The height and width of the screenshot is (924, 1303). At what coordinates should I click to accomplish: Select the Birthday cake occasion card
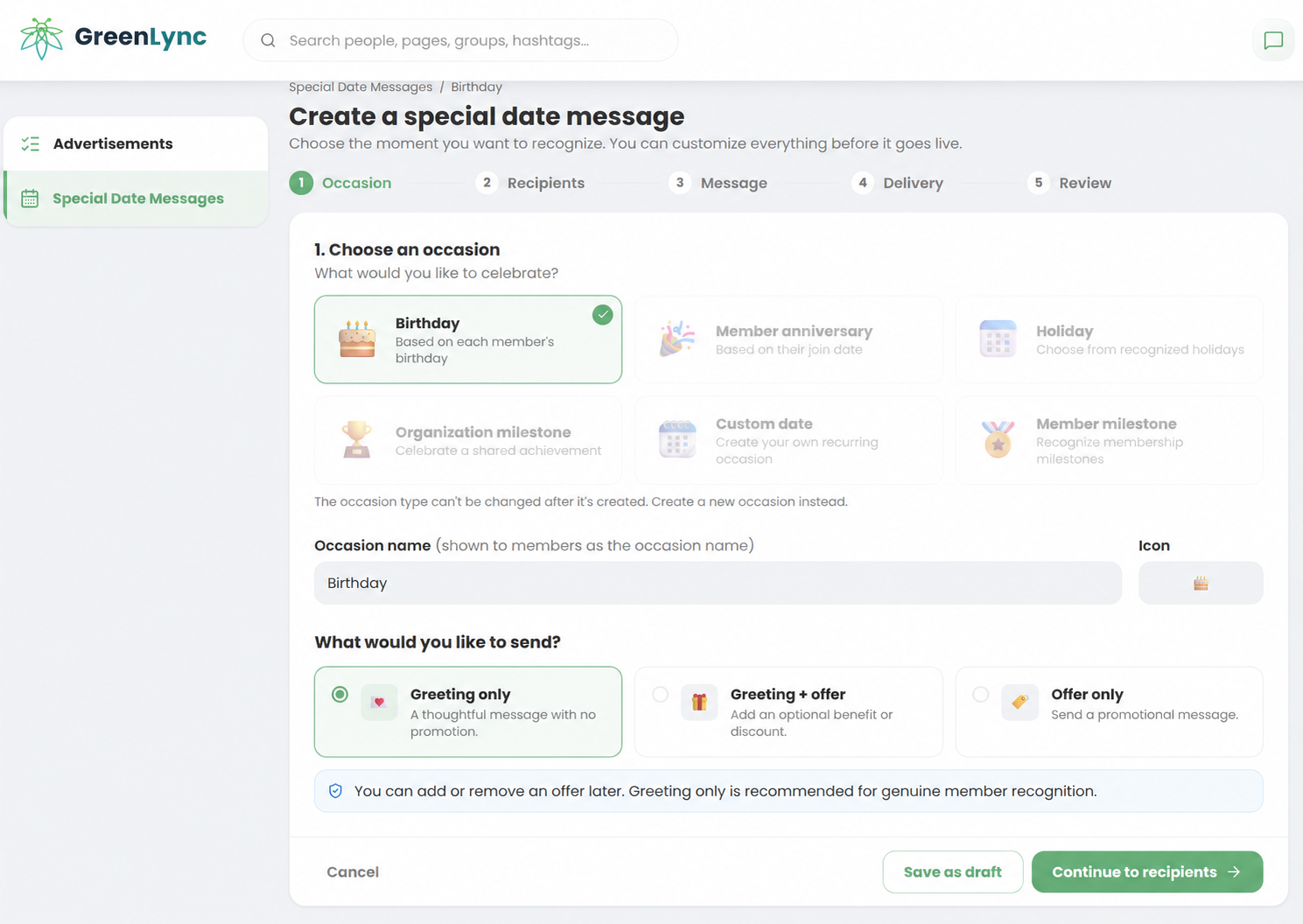tap(468, 339)
